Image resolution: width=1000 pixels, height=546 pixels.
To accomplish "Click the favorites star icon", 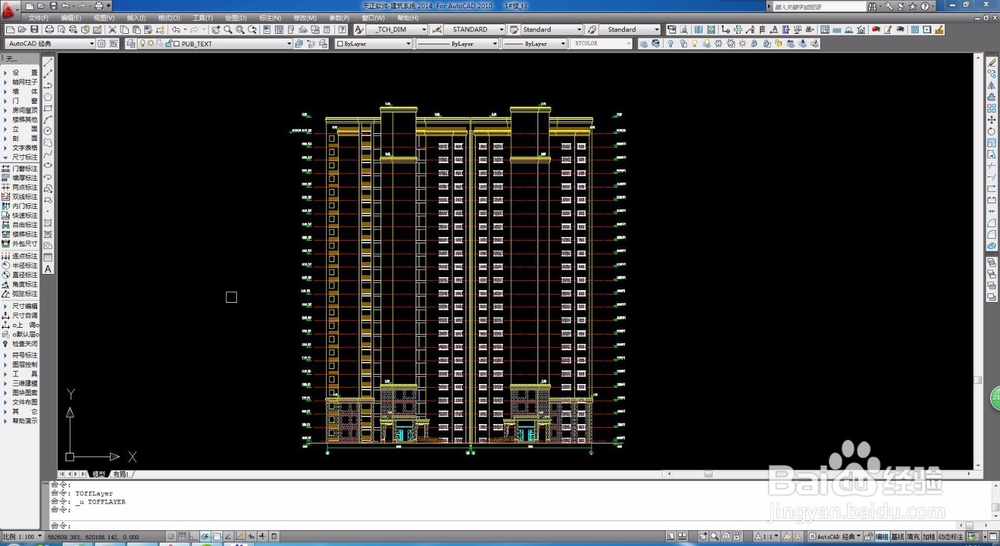I will tap(912, 6).
